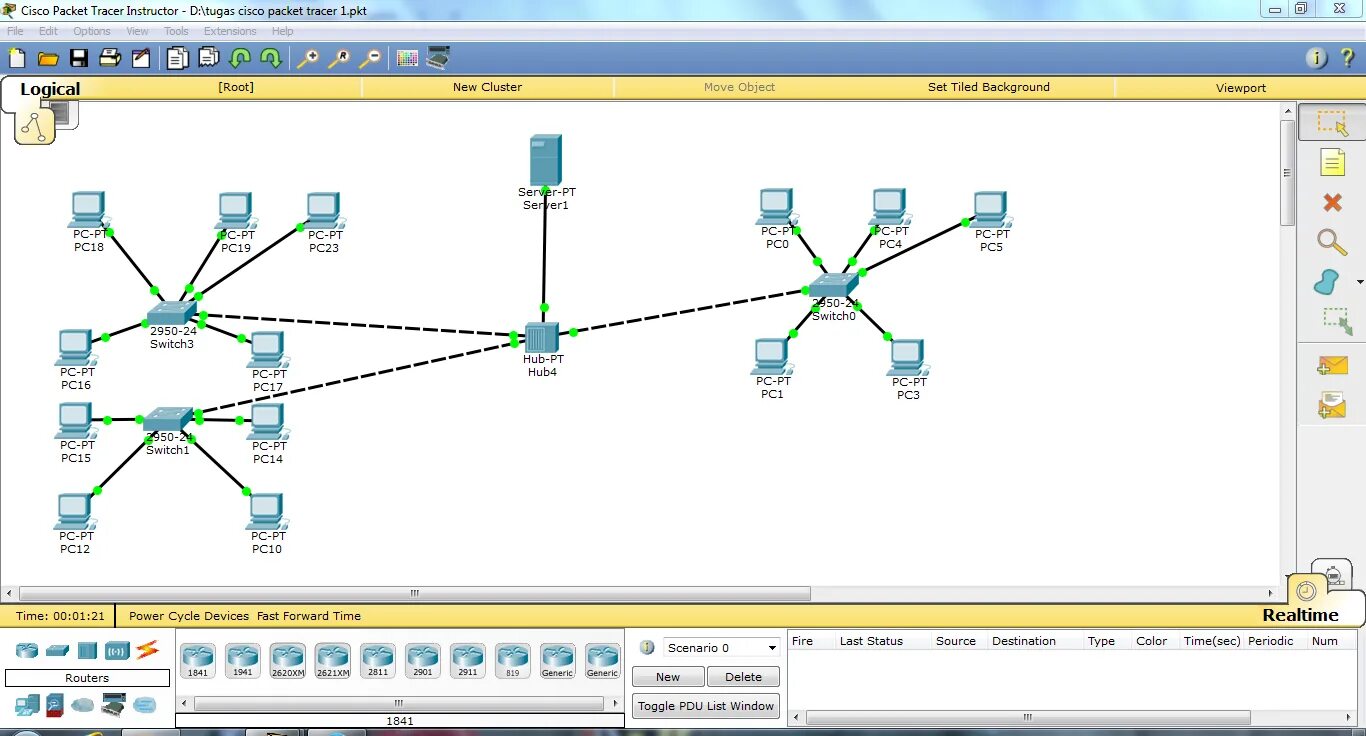Zoom out with the minus magnifier icon

[x=370, y=58]
